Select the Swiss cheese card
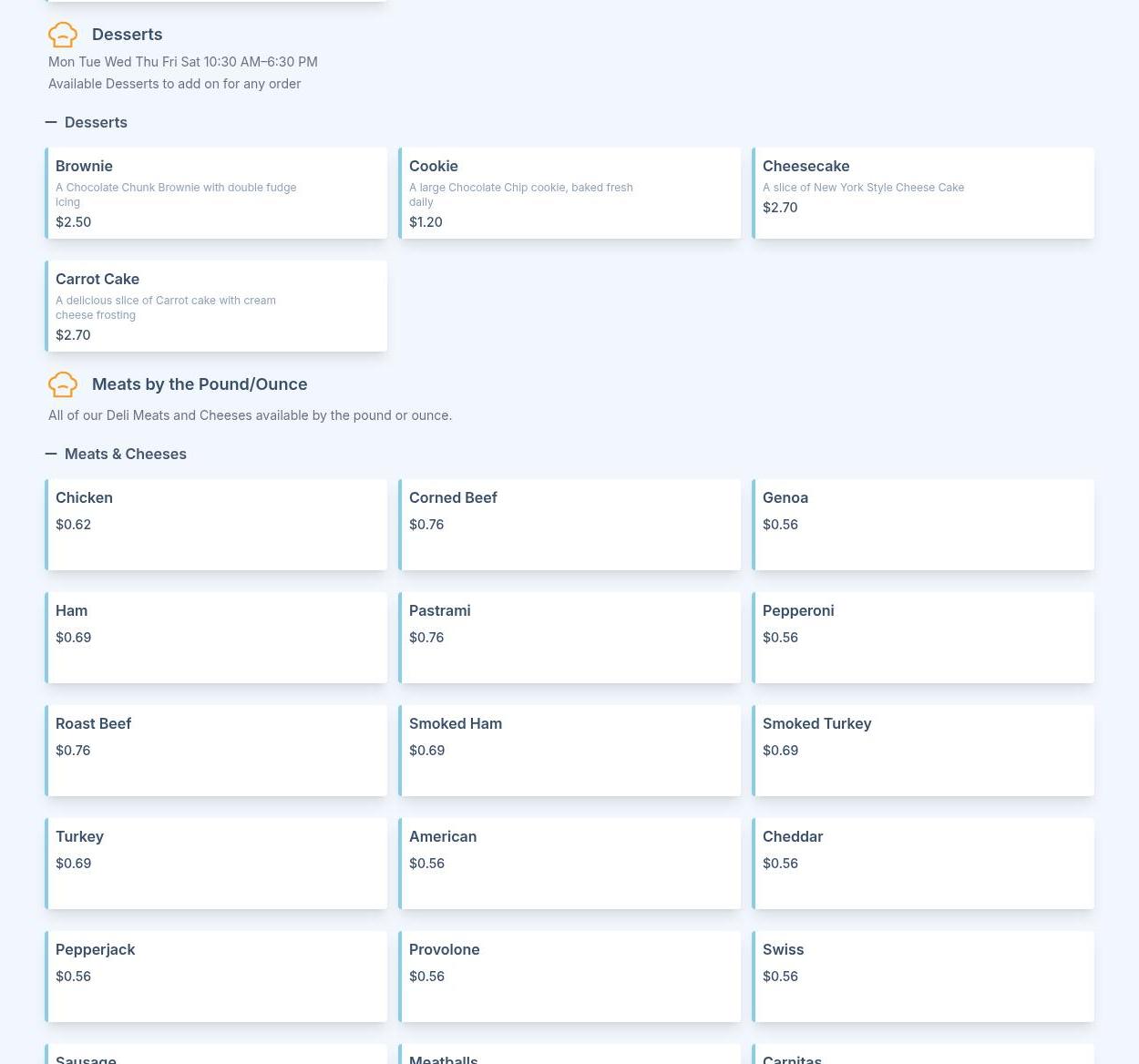 [924, 977]
